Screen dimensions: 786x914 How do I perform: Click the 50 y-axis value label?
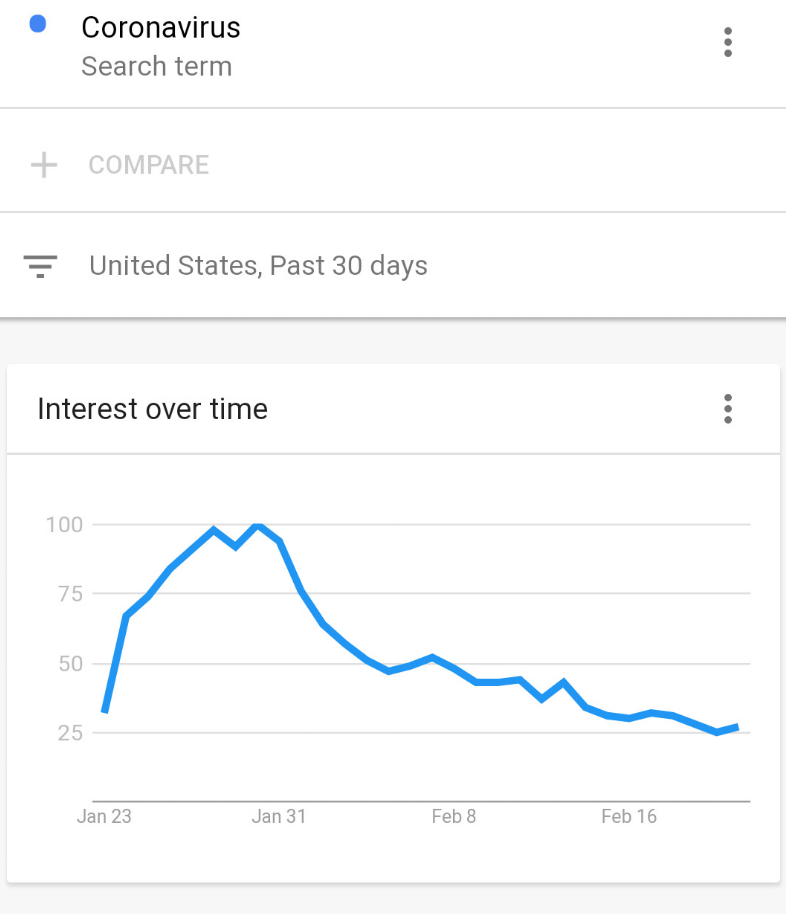[x=71, y=663]
